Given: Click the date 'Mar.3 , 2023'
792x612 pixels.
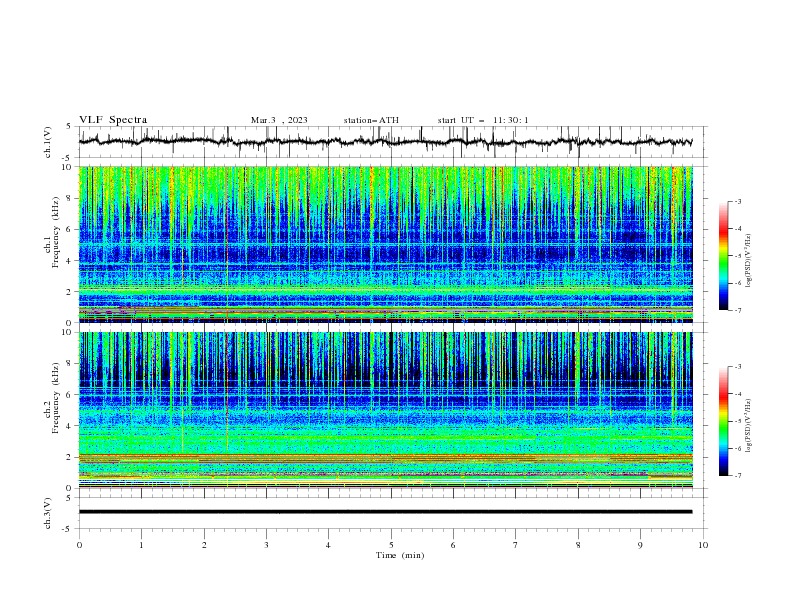Looking at the screenshot, I should (279, 120).
